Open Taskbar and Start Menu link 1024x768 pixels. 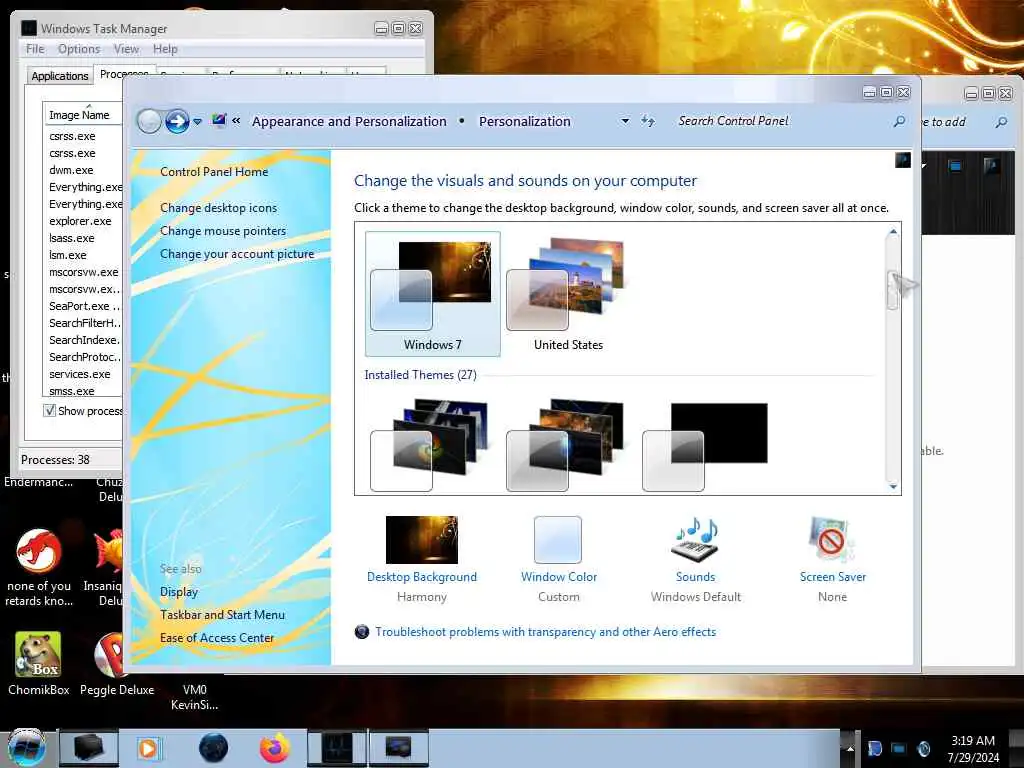(222, 615)
